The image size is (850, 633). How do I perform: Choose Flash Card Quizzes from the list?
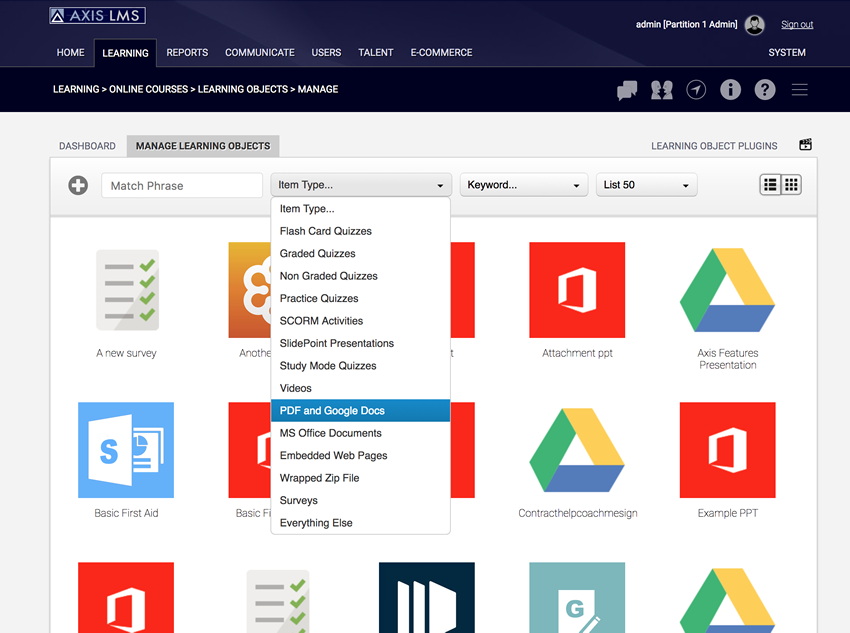tap(360, 231)
